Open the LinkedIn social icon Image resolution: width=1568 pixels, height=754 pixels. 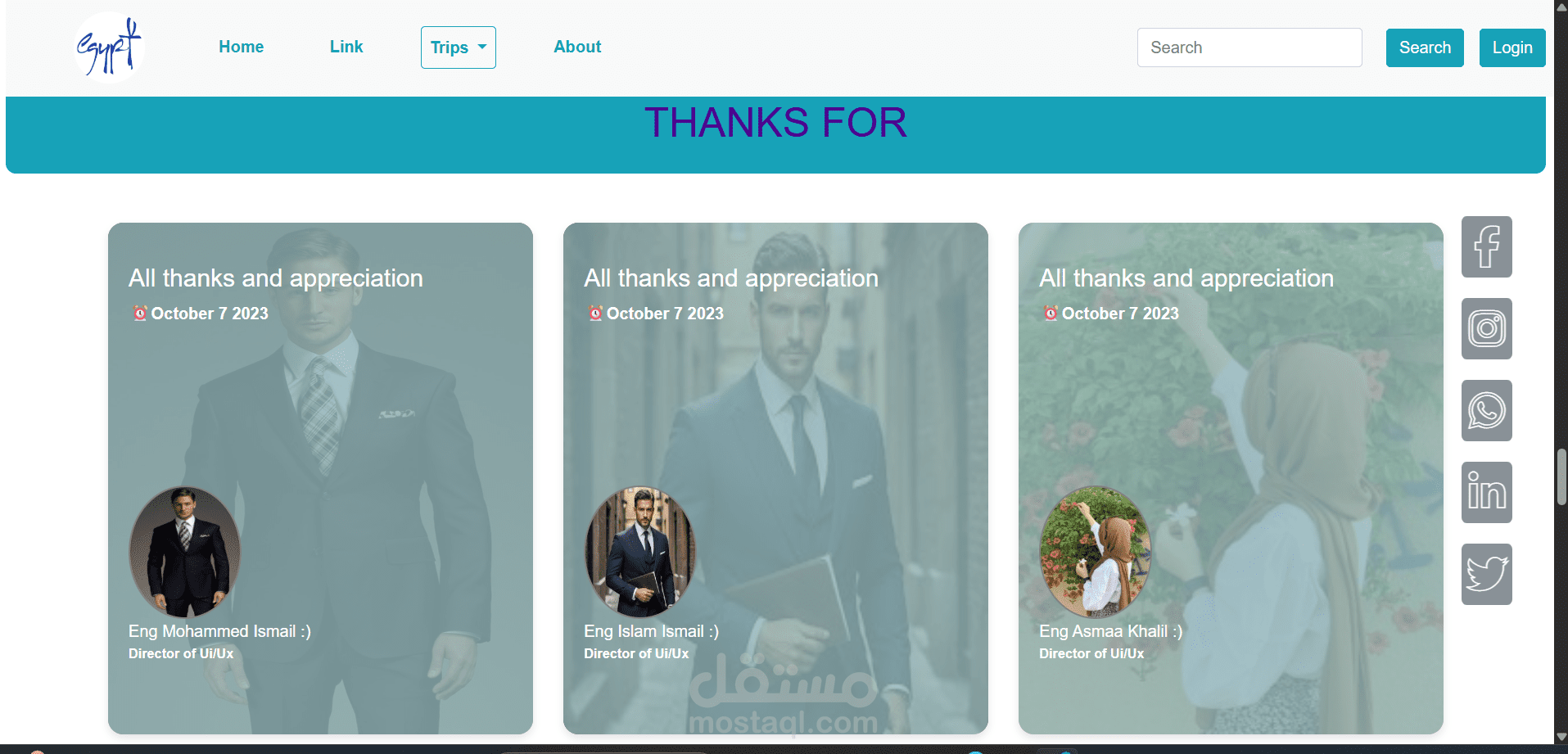(x=1486, y=492)
